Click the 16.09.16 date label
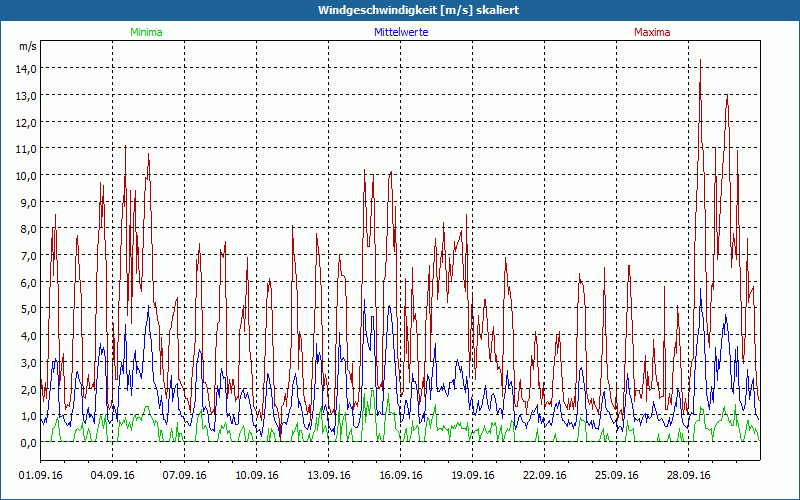The width and height of the screenshot is (800, 500). pyautogui.click(x=401, y=475)
